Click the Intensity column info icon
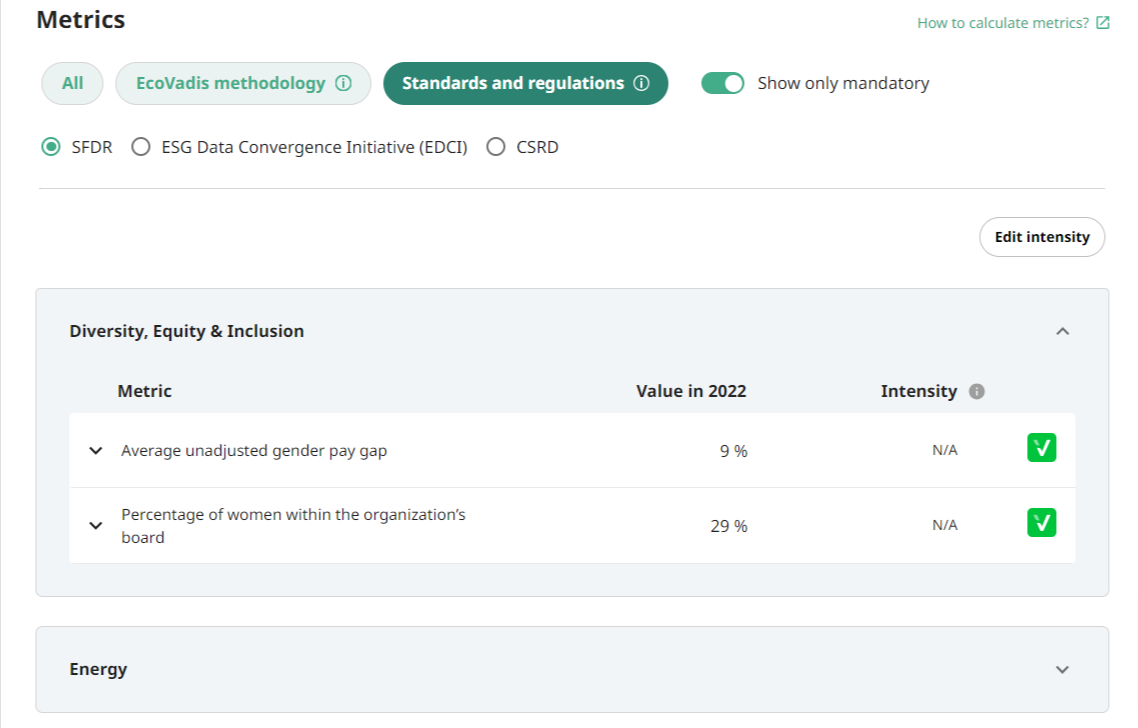 tap(977, 391)
